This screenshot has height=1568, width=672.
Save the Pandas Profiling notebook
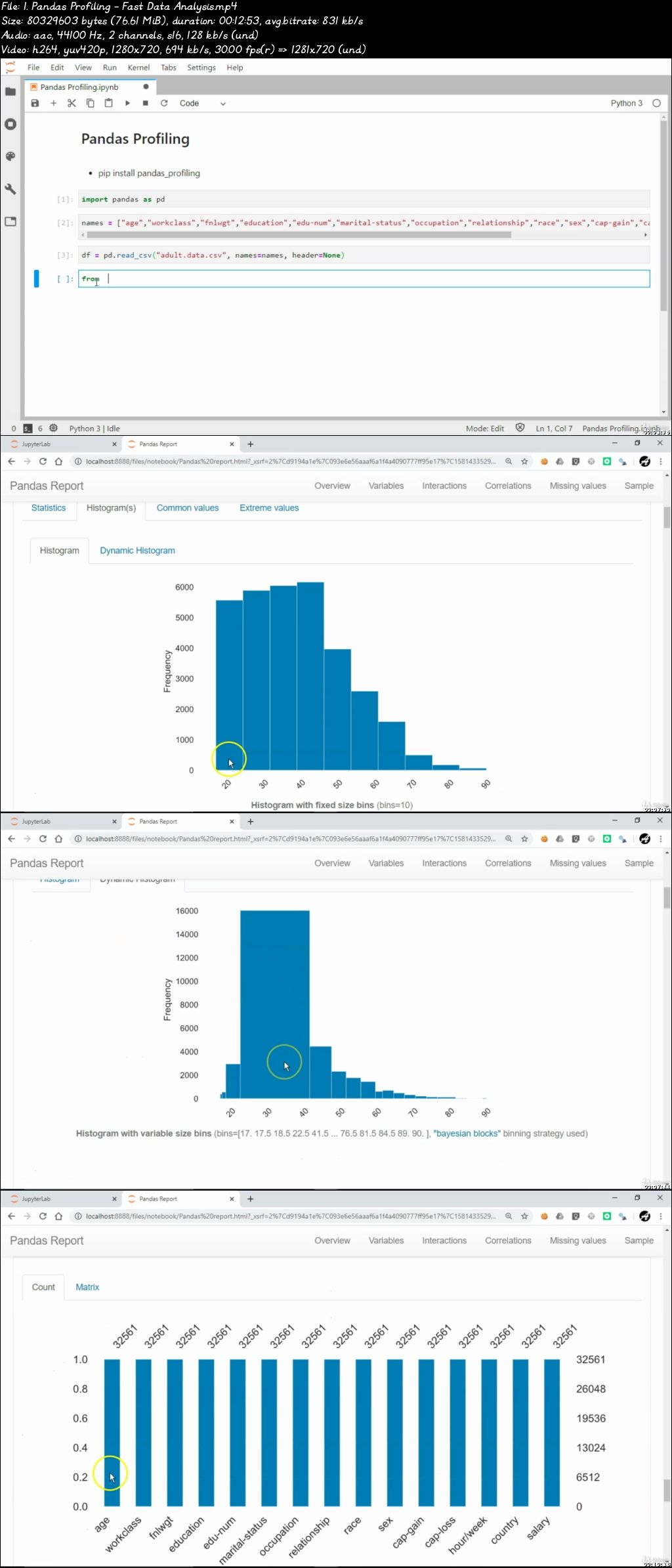click(35, 103)
